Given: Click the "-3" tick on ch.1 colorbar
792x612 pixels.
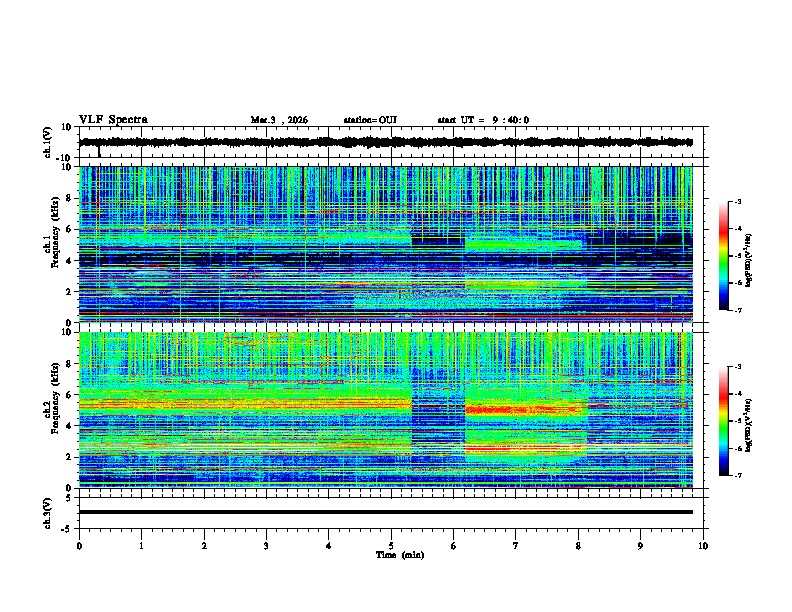Looking at the screenshot, I should [x=738, y=202].
